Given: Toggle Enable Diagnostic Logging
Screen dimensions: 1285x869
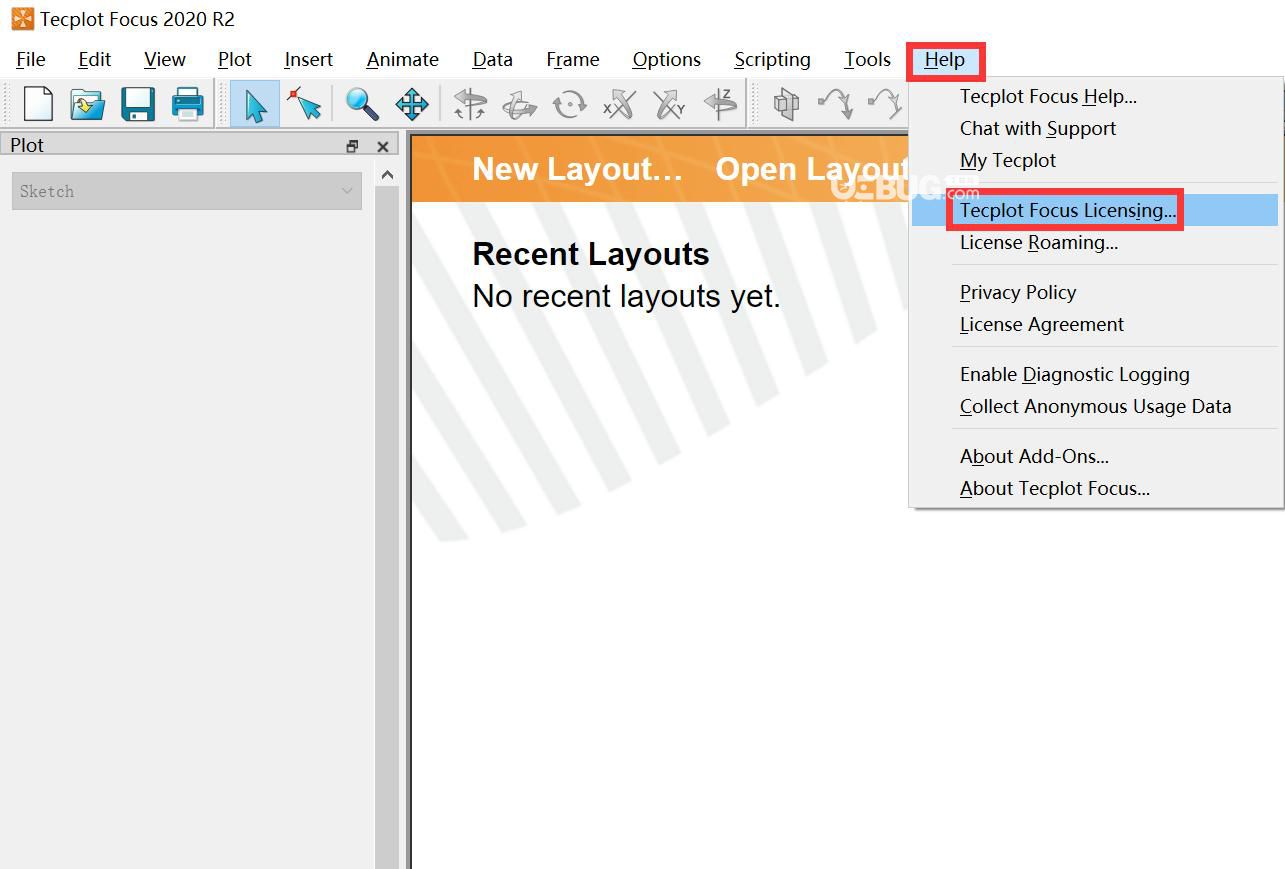Looking at the screenshot, I should coord(1095,375).
